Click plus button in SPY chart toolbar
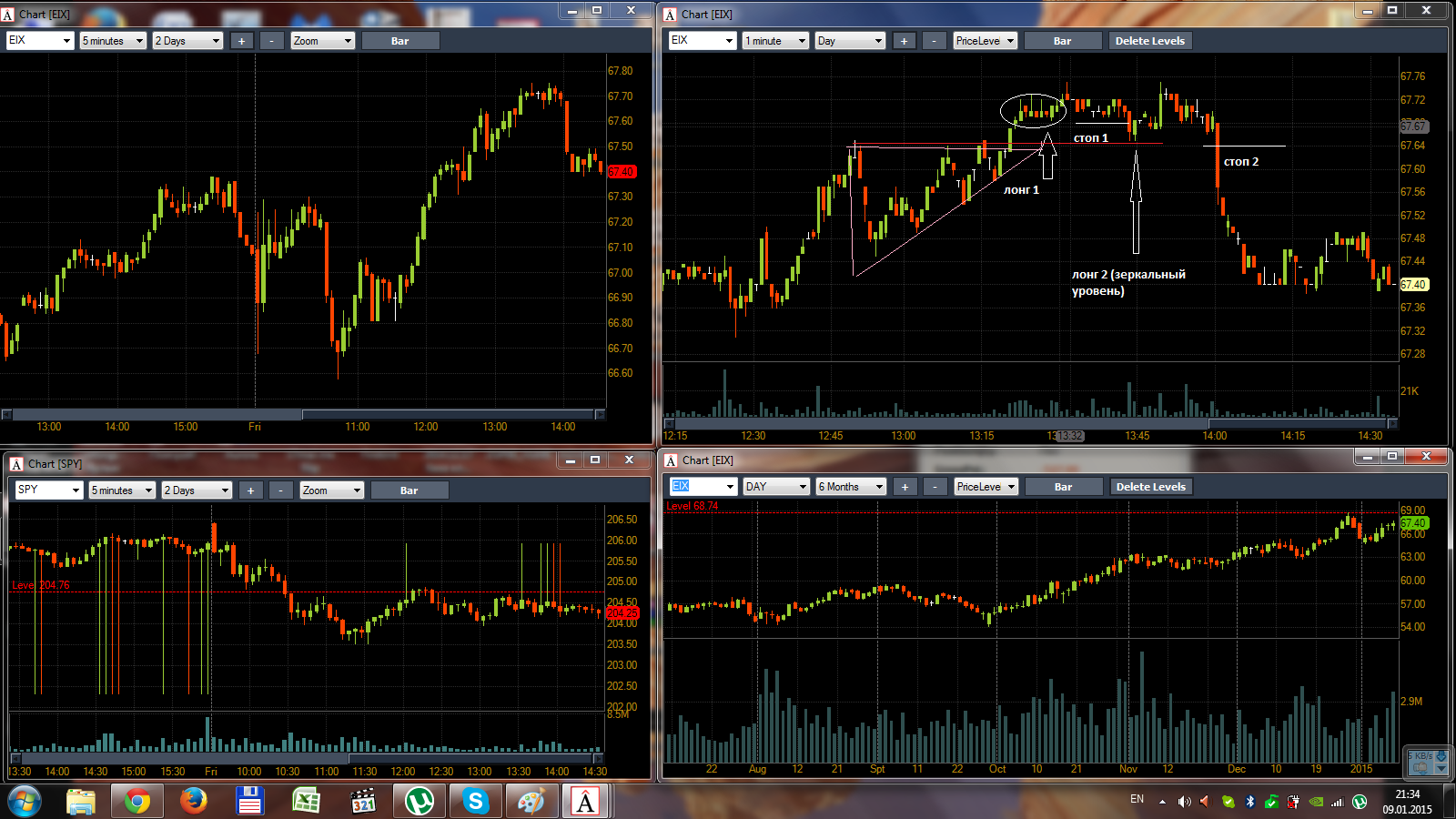This screenshot has height=819, width=1456. coord(250,490)
